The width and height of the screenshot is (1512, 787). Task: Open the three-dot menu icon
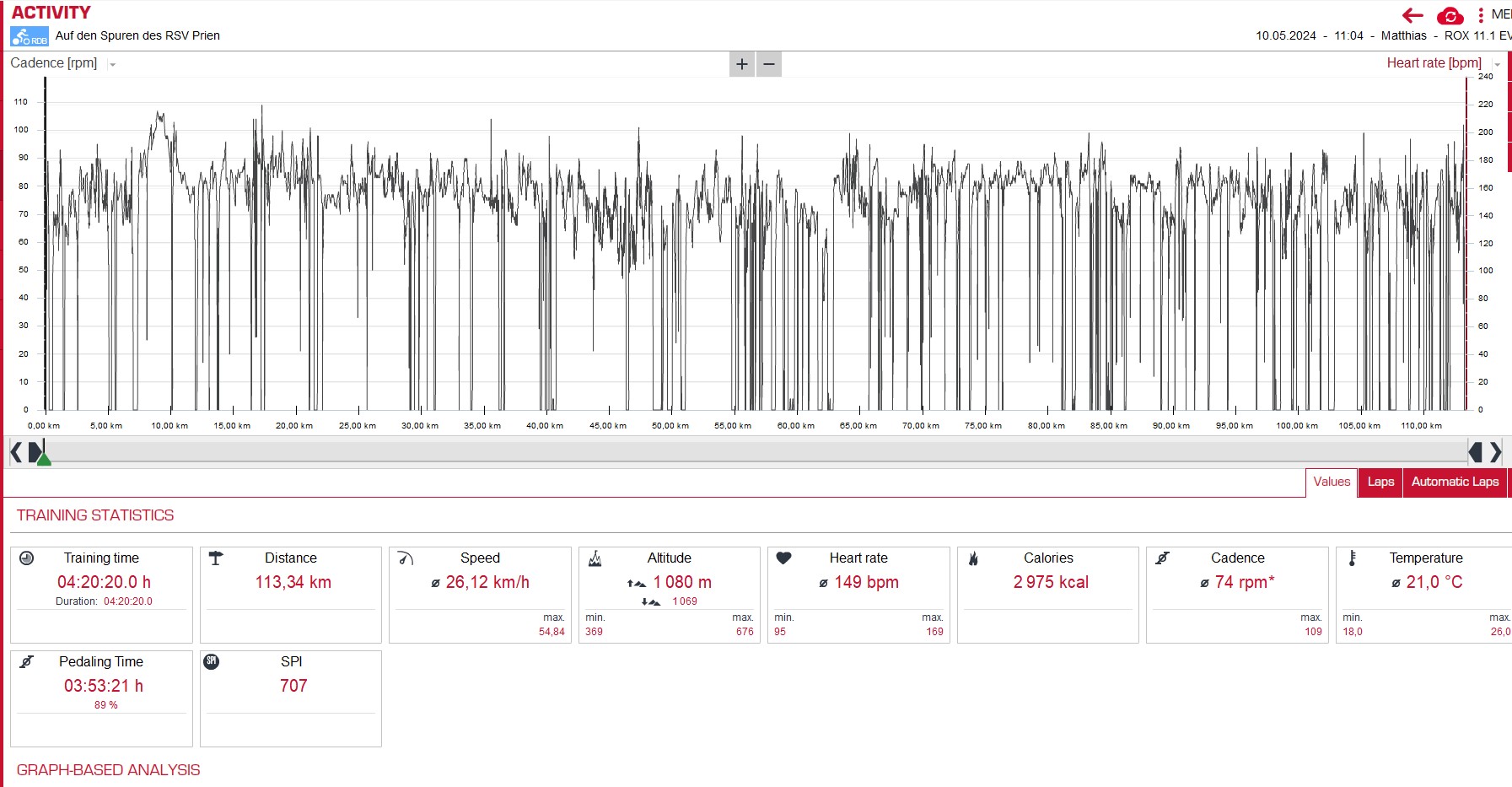[x=1481, y=15]
